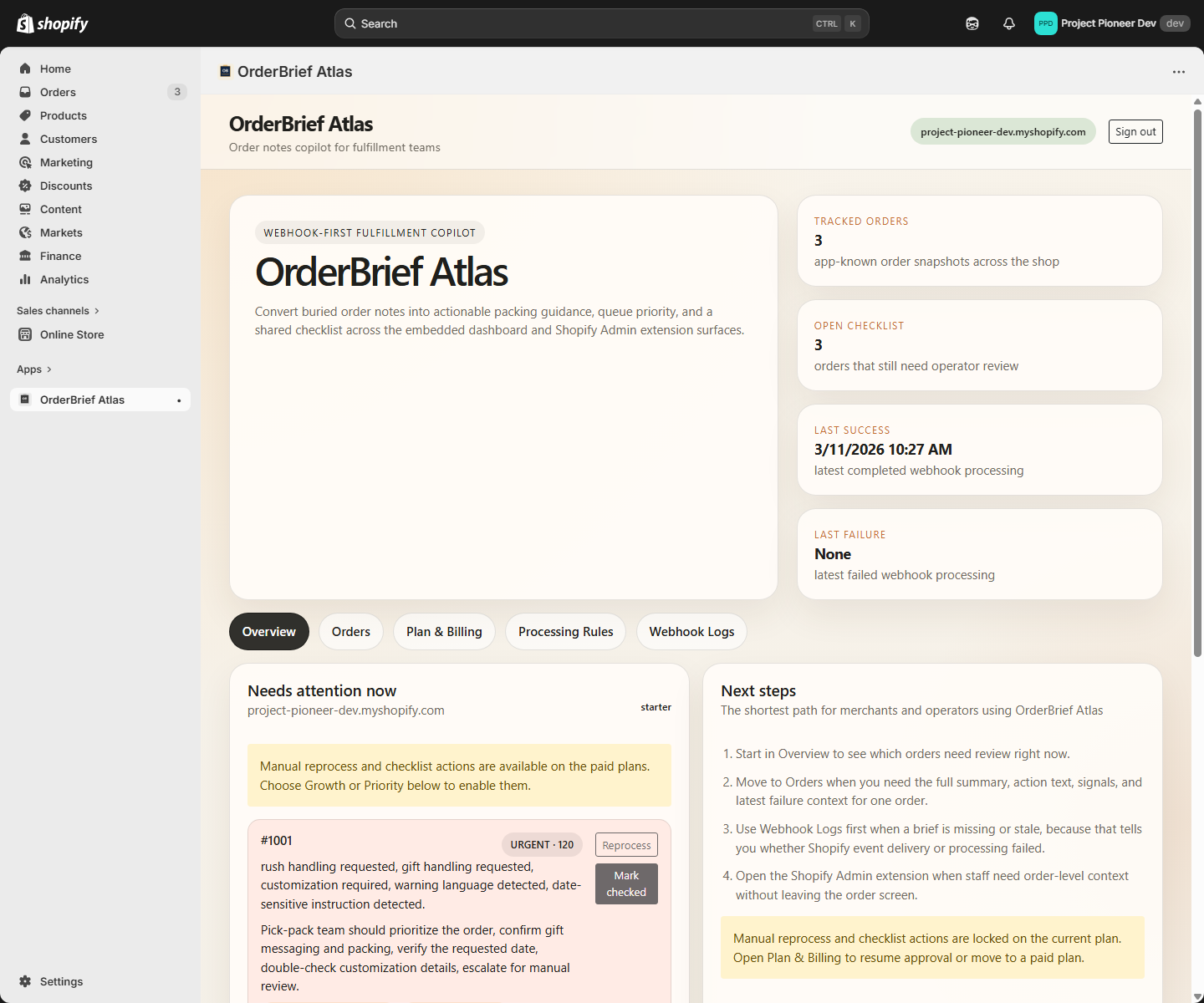Click the PPD store avatar
The width and height of the screenshot is (1204, 1003).
1046,23
